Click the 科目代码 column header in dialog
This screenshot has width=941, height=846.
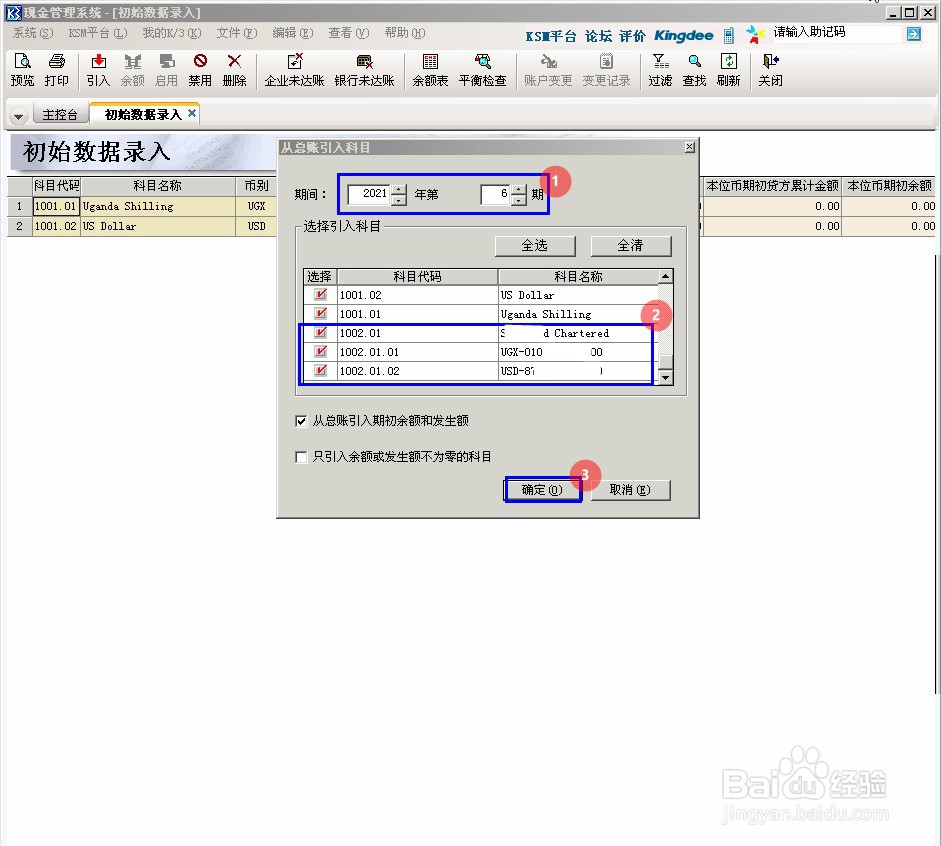(x=418, y=276)
